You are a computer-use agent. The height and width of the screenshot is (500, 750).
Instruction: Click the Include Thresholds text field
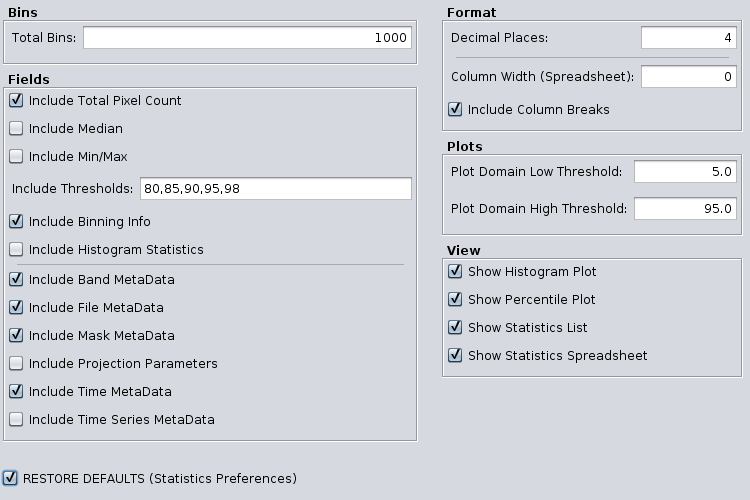(276, 189)
